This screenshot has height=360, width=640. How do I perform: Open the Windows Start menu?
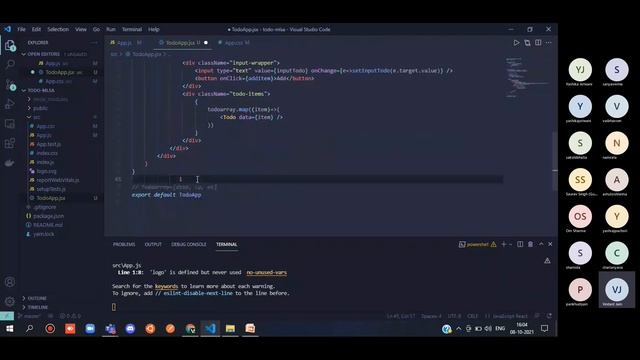coord(10,329)
